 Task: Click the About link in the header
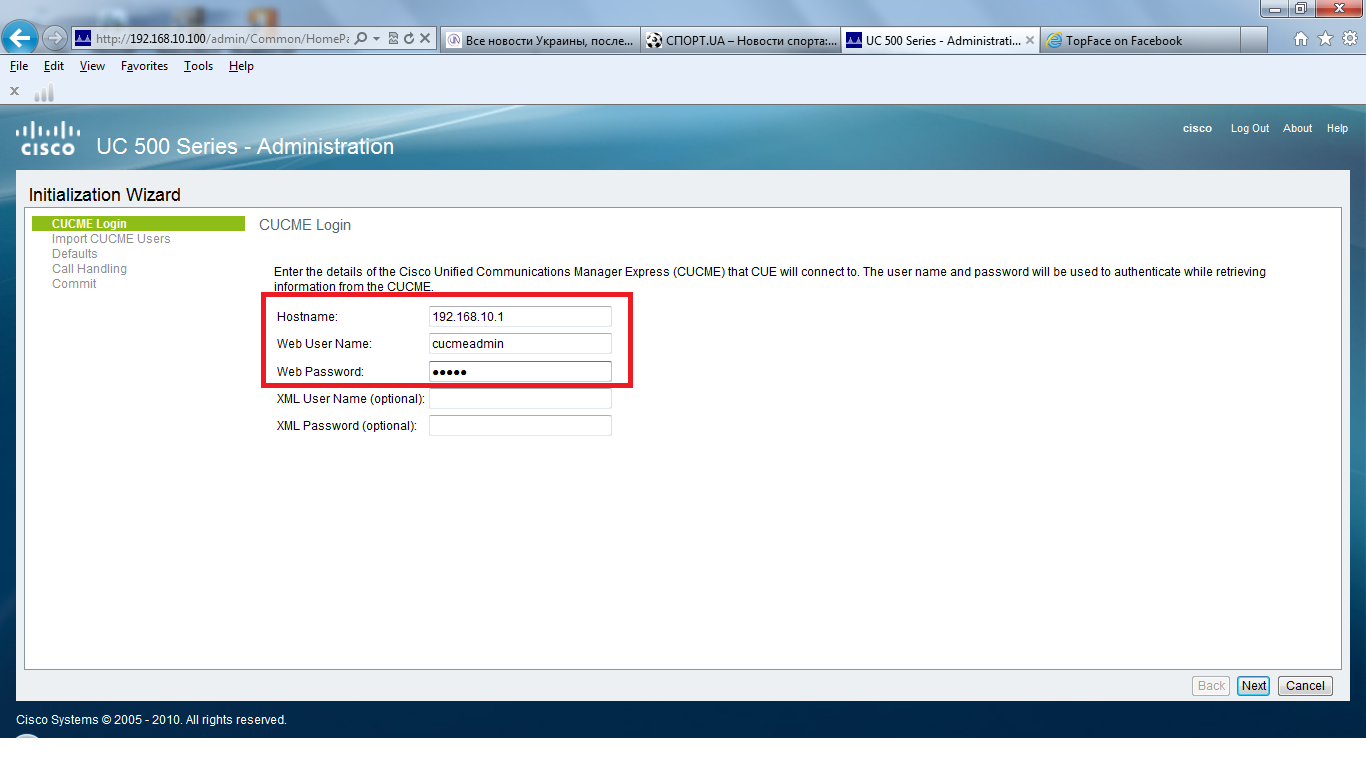1297,128
